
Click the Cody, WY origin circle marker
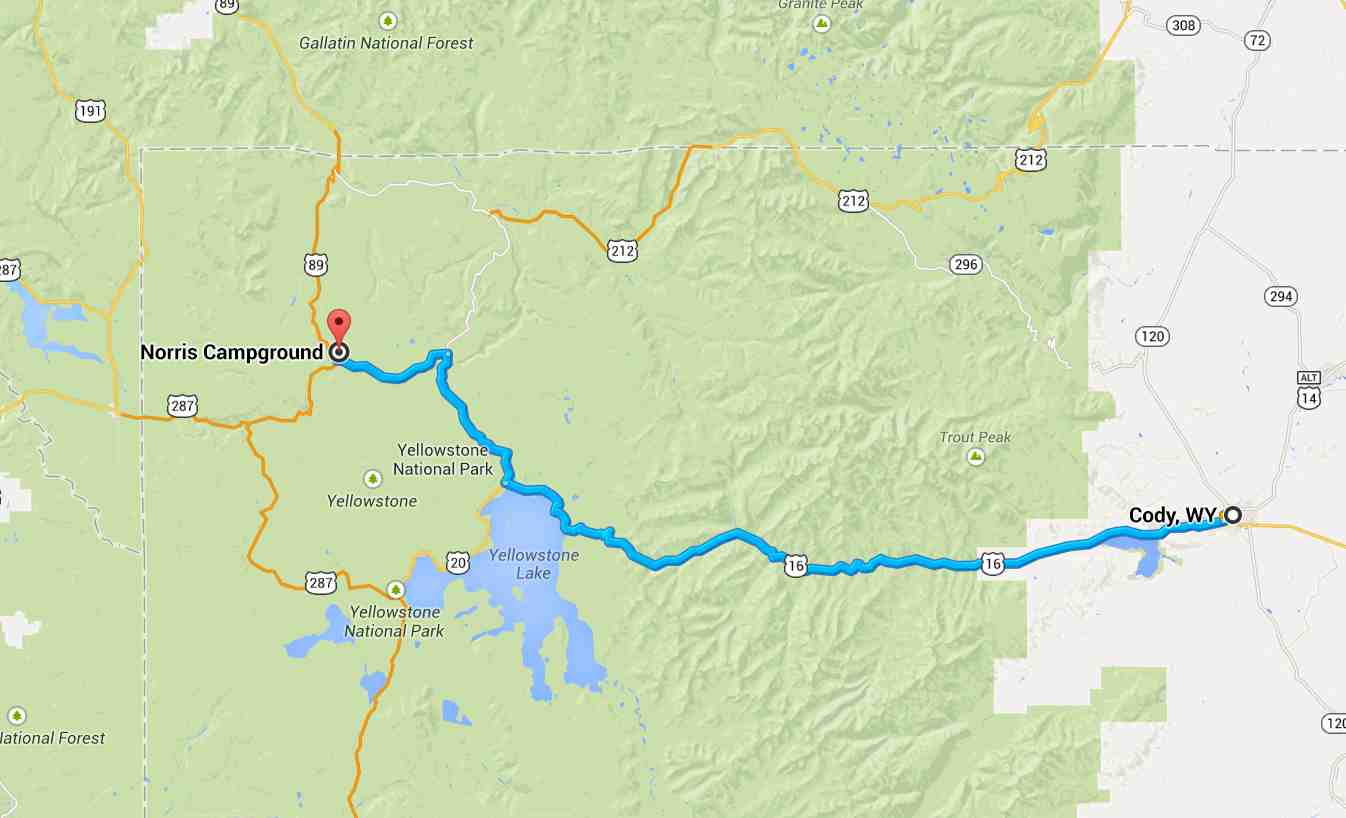(1233, 515)
